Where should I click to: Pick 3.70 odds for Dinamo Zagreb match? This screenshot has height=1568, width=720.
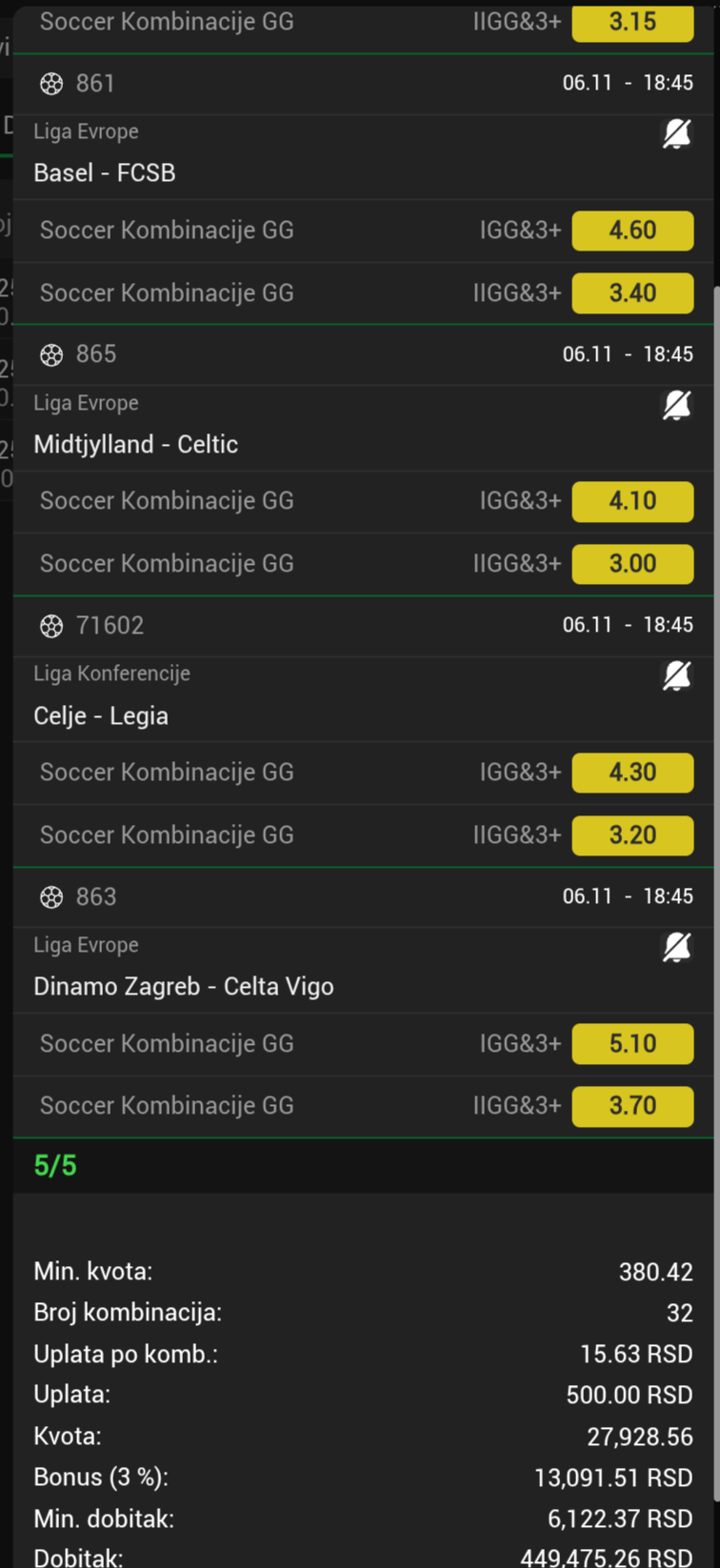click(x=632, y=1106)
